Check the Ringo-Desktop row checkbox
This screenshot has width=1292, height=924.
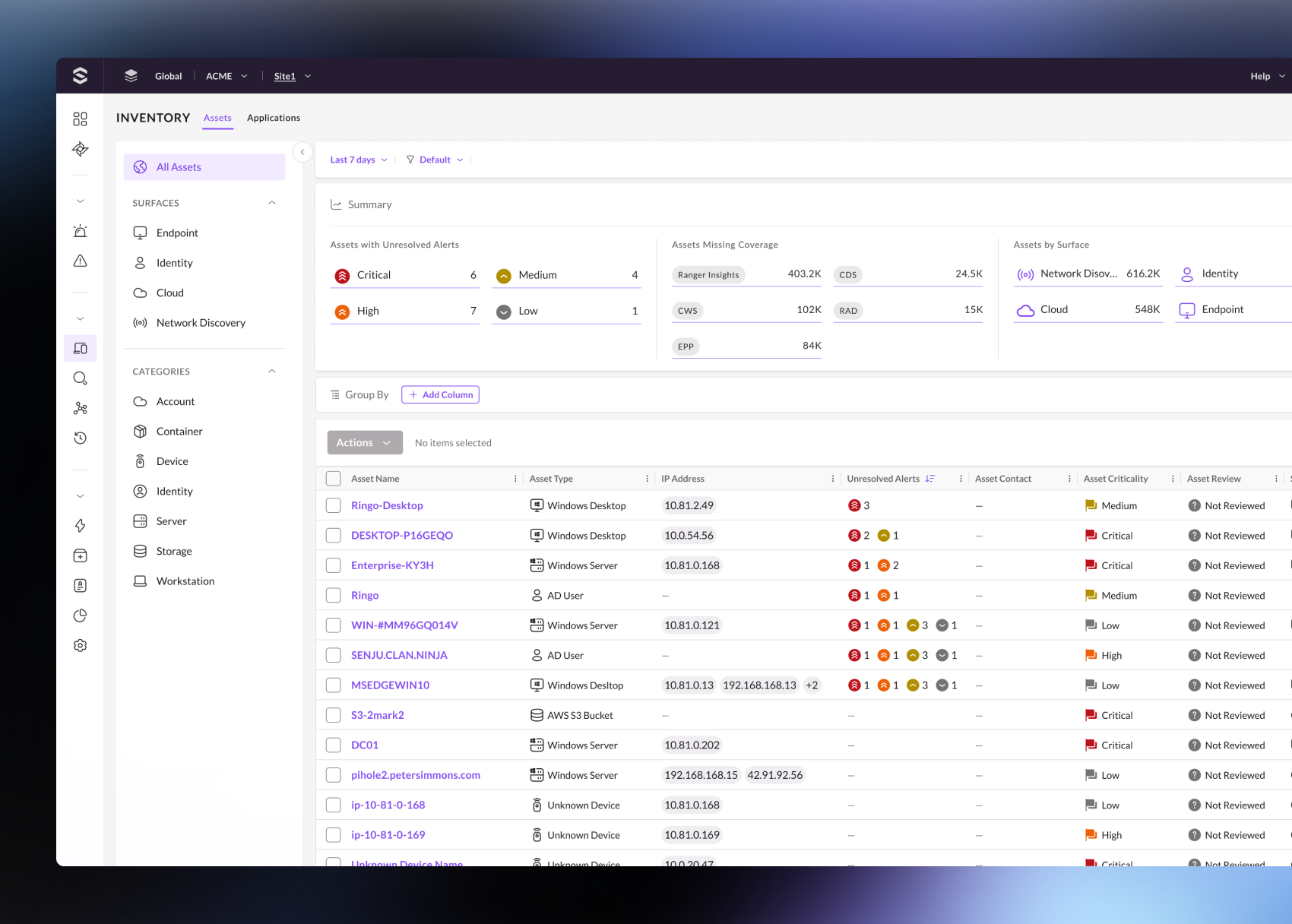333,505
